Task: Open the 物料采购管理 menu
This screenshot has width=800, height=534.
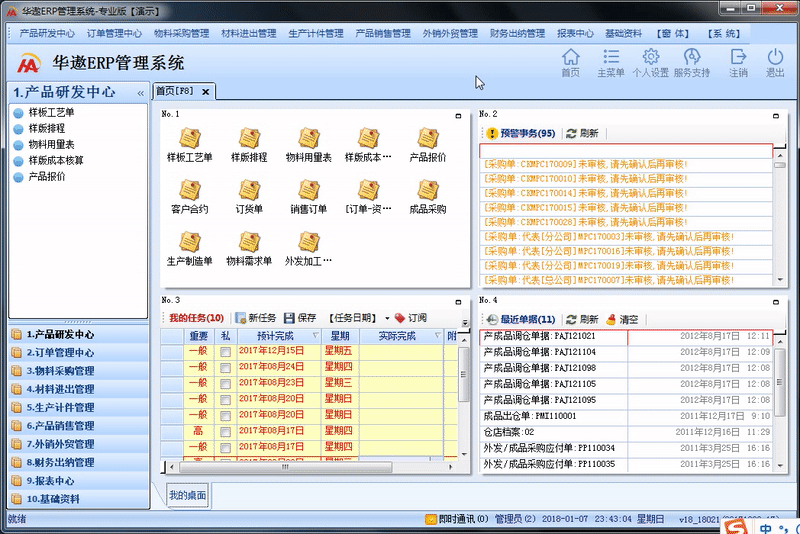Action: pyautogui.click(x=182, y=34)
